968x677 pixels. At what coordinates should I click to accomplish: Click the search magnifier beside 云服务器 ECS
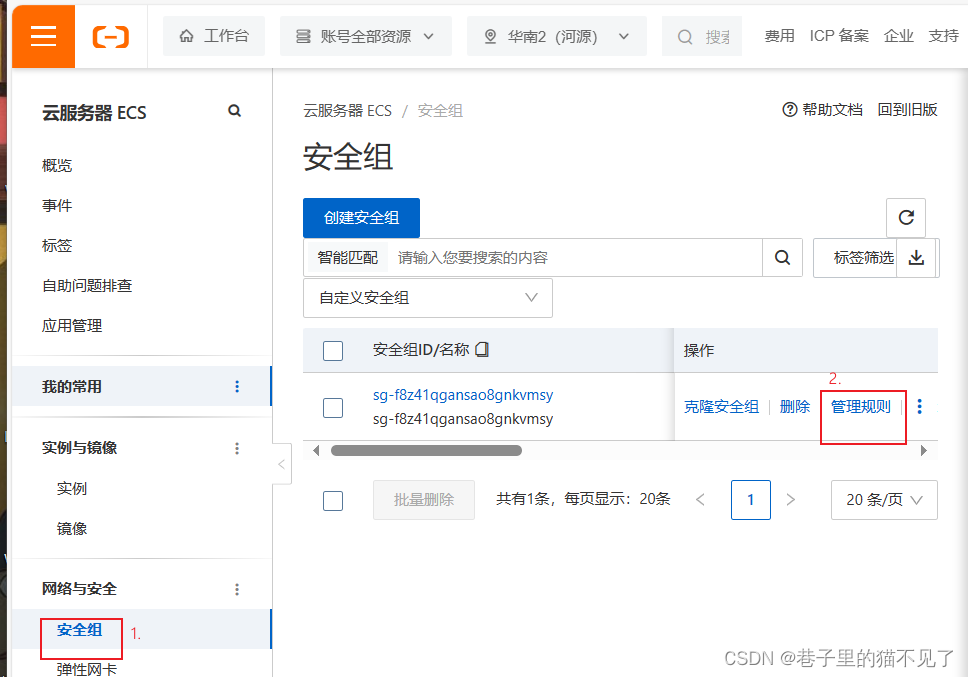tap(234, 112)
